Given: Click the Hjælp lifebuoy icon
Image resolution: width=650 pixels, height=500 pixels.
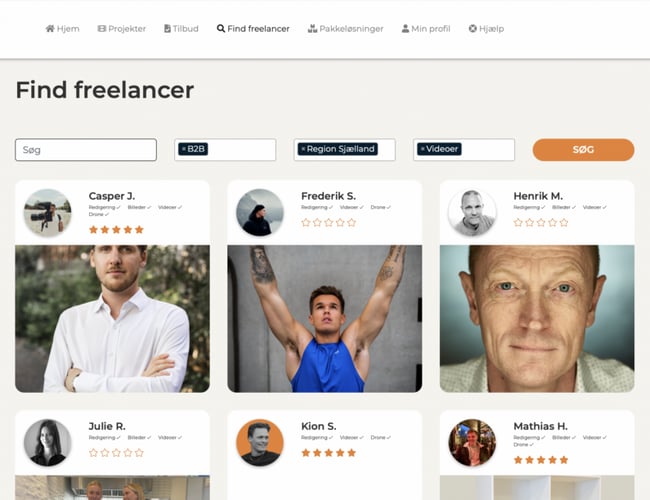Looking at the screenshot, I should [x=473, y=29].
